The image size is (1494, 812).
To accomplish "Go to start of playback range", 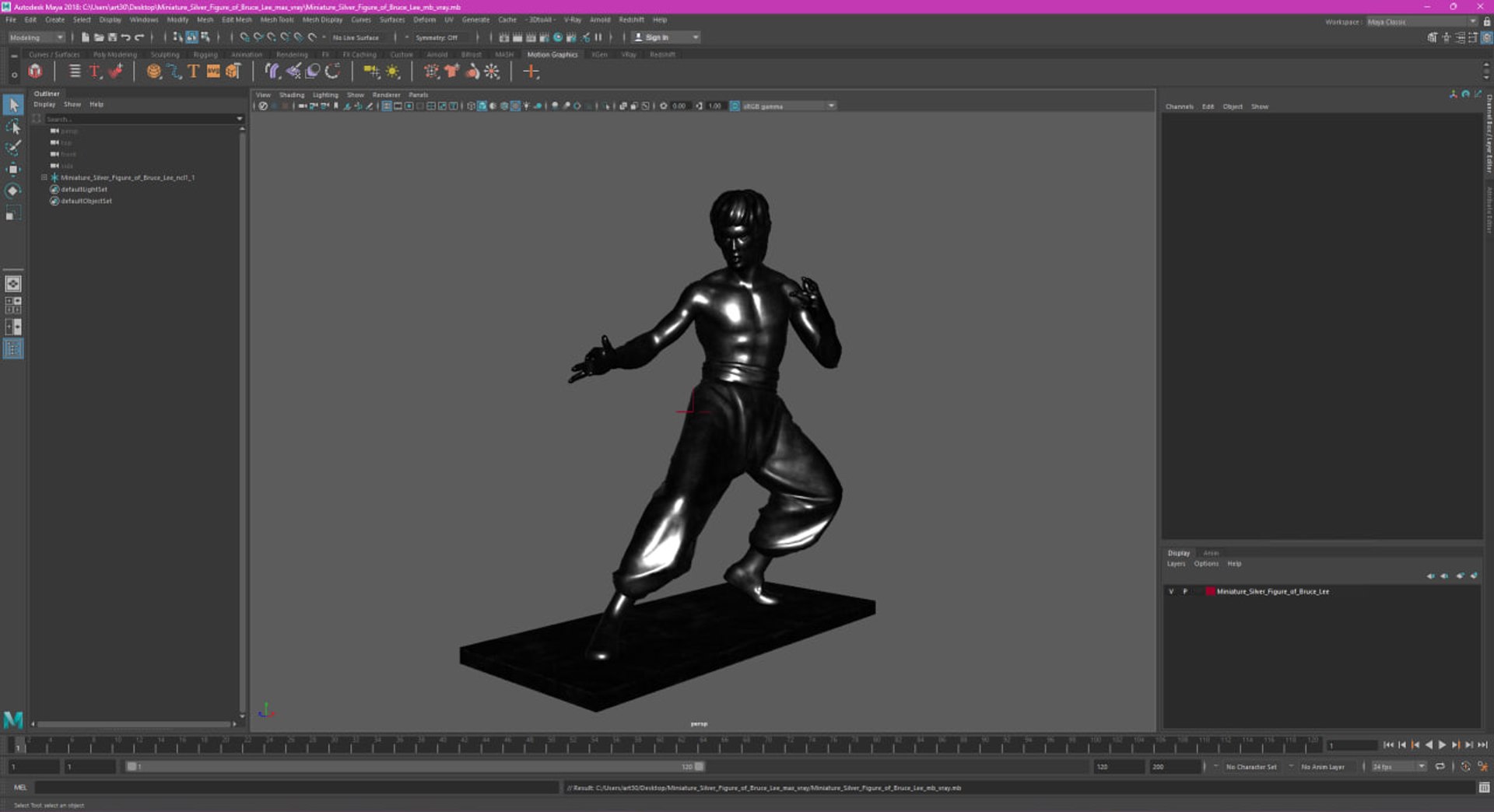I will click(1388, 745).
